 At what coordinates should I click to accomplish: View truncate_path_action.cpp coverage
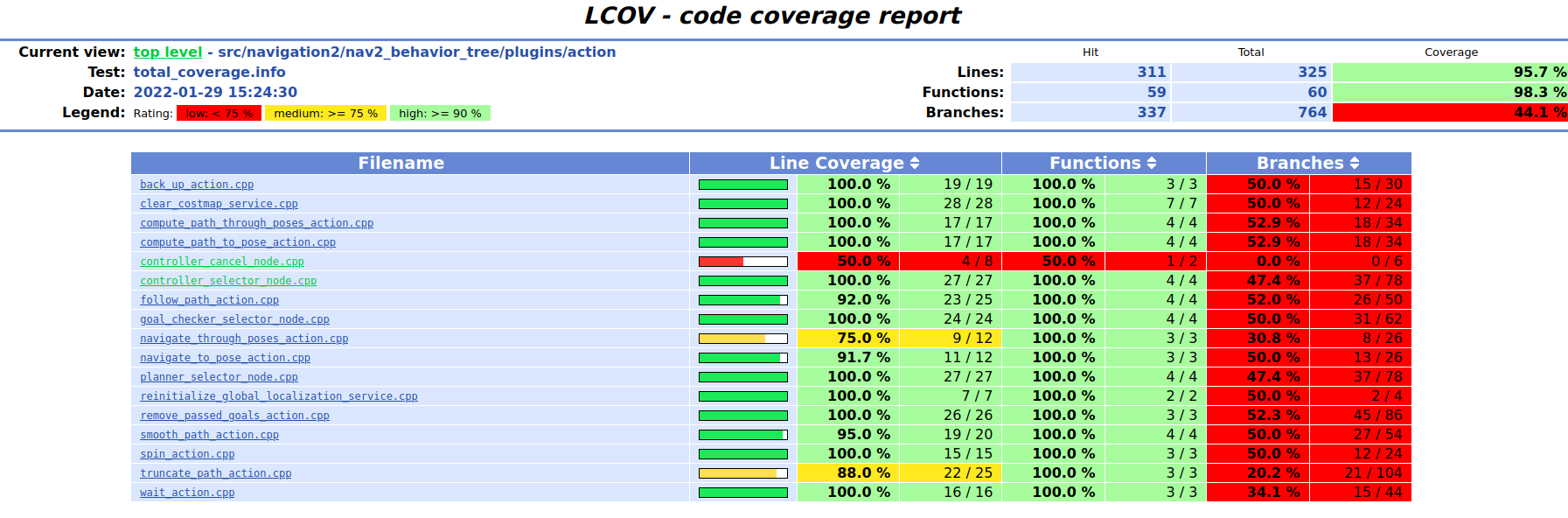[x=216, y=473]
